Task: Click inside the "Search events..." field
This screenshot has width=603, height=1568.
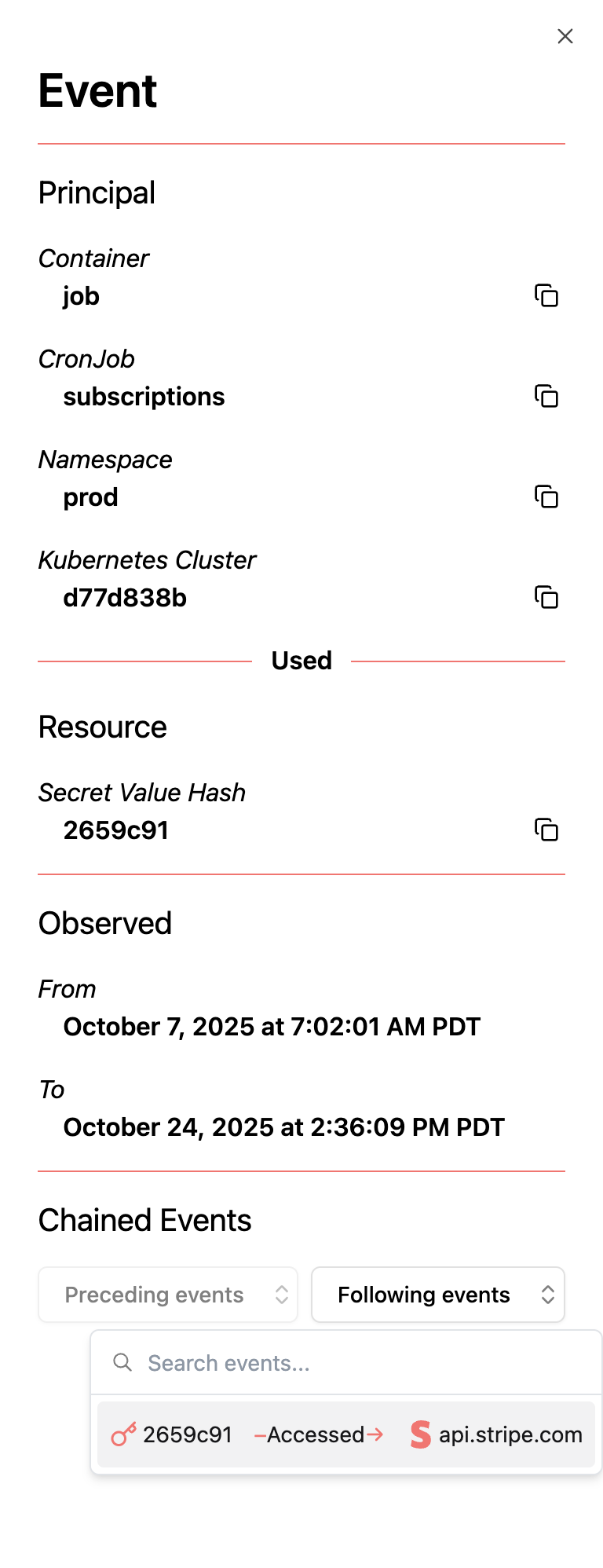Action: pyautogui.click(x=236, y=1363)
